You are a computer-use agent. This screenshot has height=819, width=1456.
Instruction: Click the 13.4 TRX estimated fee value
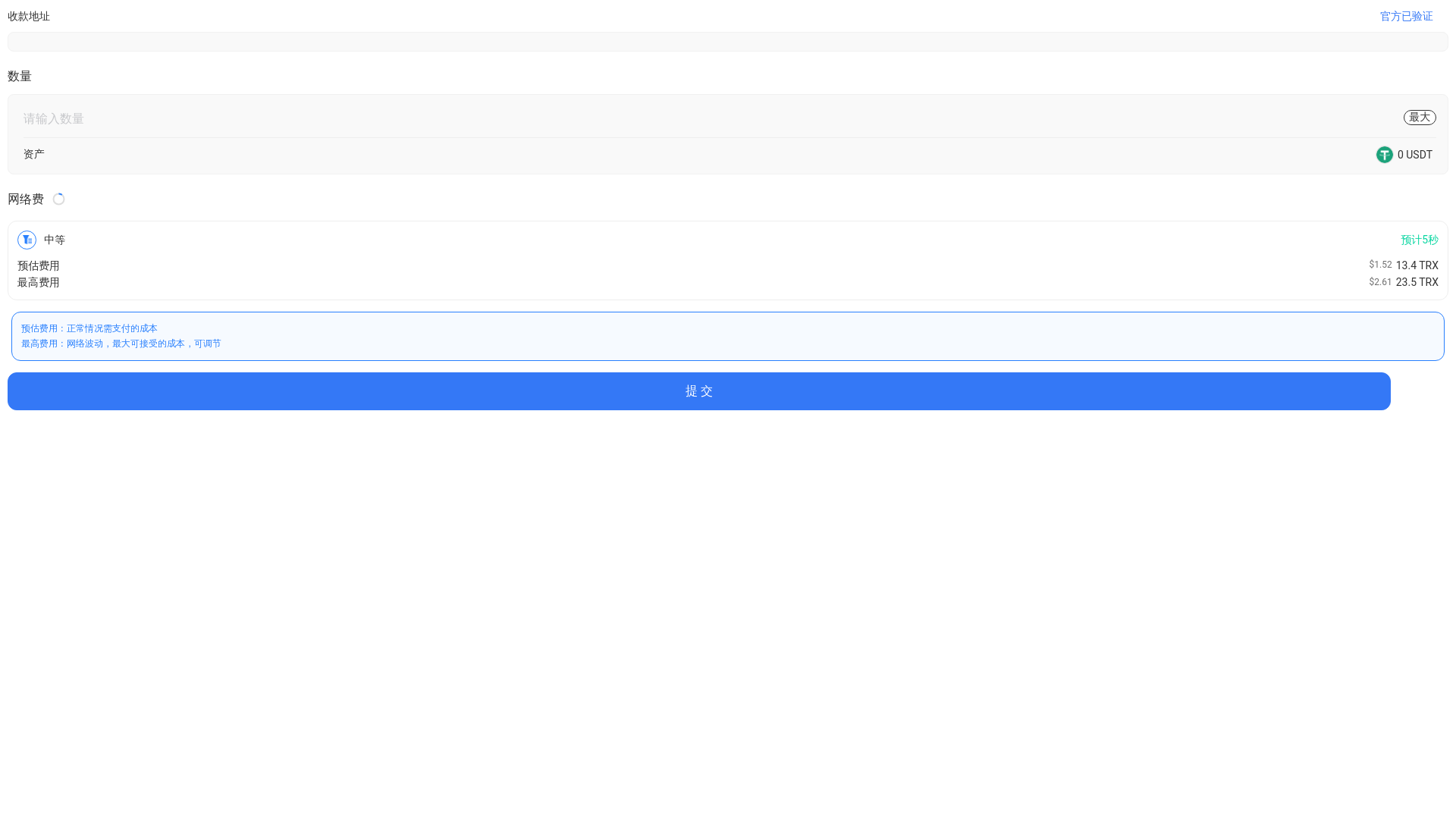point(1417,265)
